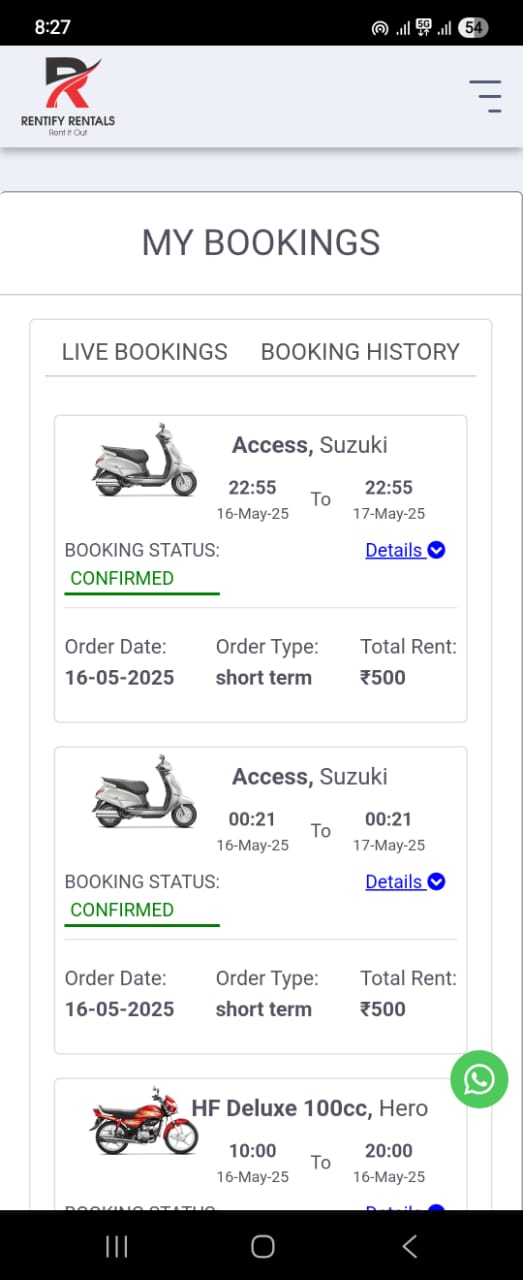Open Details link of 22:55 booking
This screenshot has height=1280, width=523.
394,550
